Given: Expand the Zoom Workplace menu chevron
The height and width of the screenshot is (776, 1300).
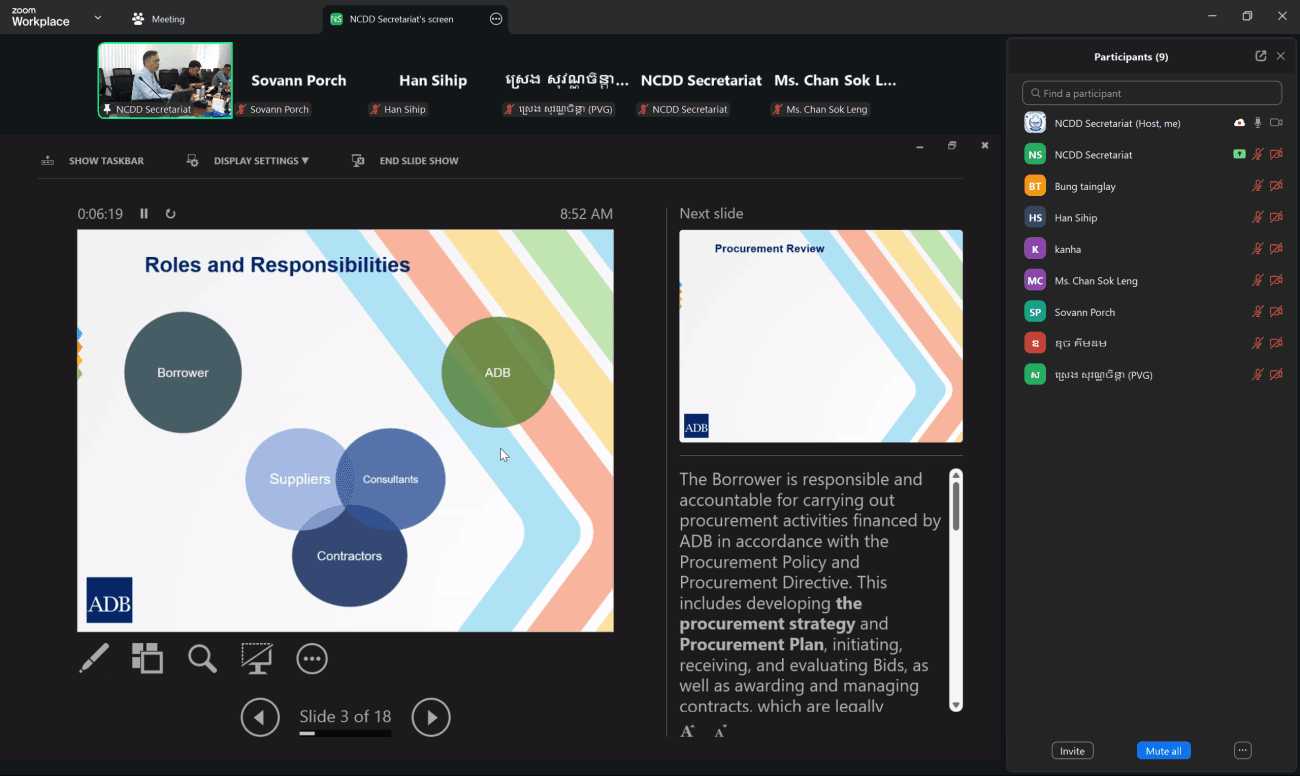Looking at the screenshot, I should click(x=97, y=18).
